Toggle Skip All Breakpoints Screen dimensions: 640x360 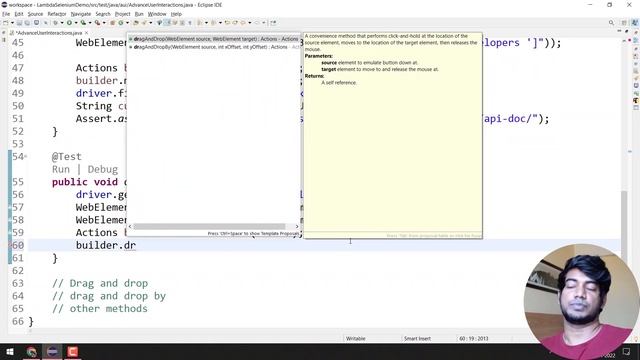coord(46,22)
